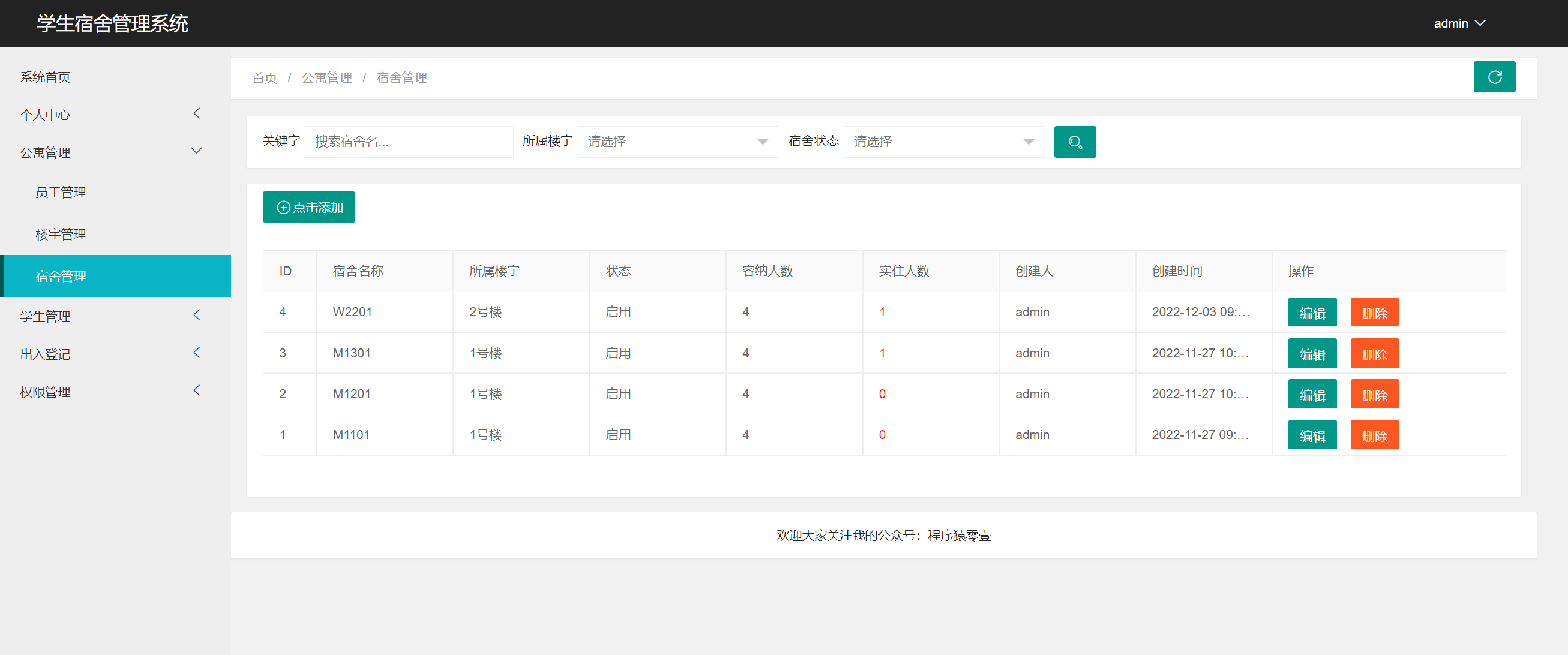The width and height of the screenshot is (1568, 655).
Task: Click the plus icon 点击添加 button
Action: pyautogui.click(x=308, y=208)
